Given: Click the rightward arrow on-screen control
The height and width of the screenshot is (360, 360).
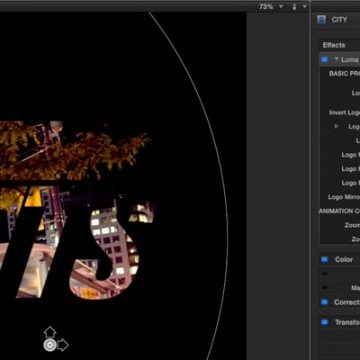Looking at the screenshot, I should [x=63, y=345].
